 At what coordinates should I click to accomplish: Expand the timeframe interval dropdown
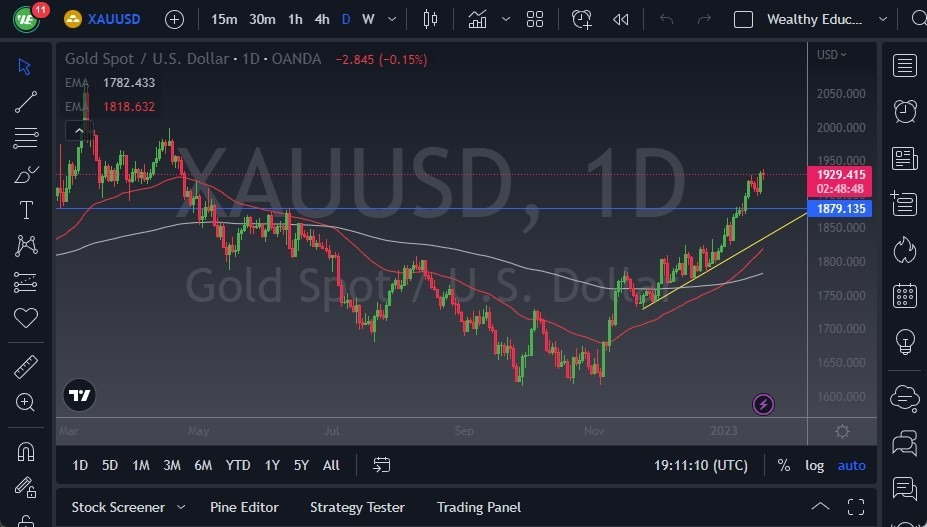392,20
